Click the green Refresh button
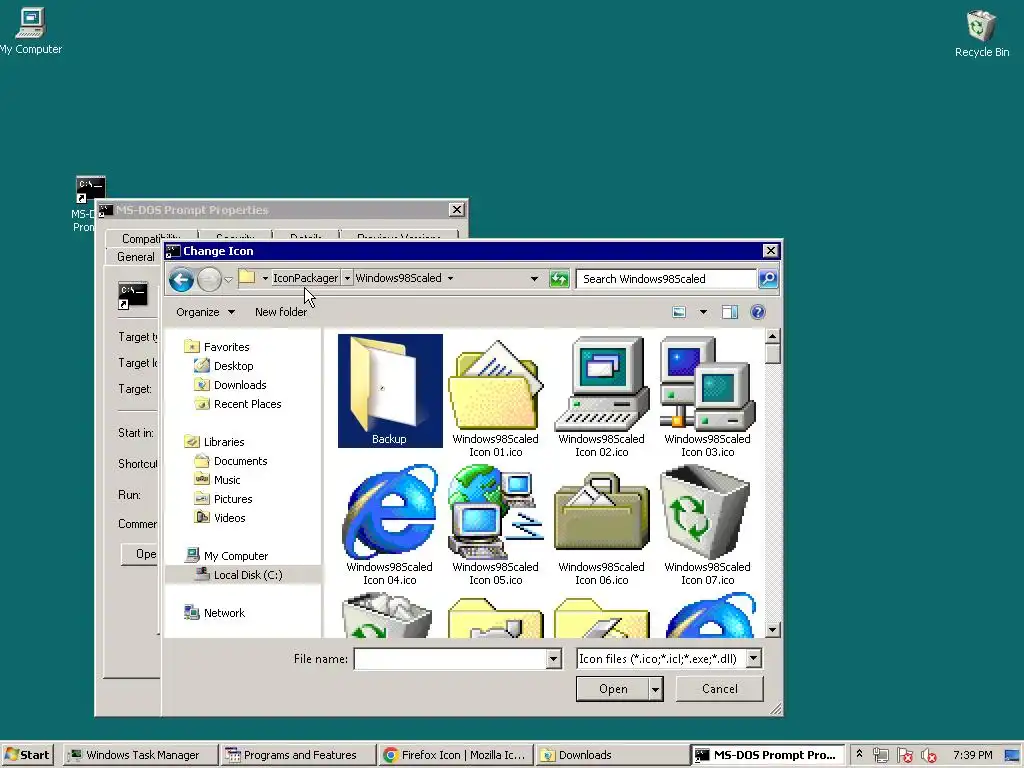The image size is (1024, 768). coord(559,279)
